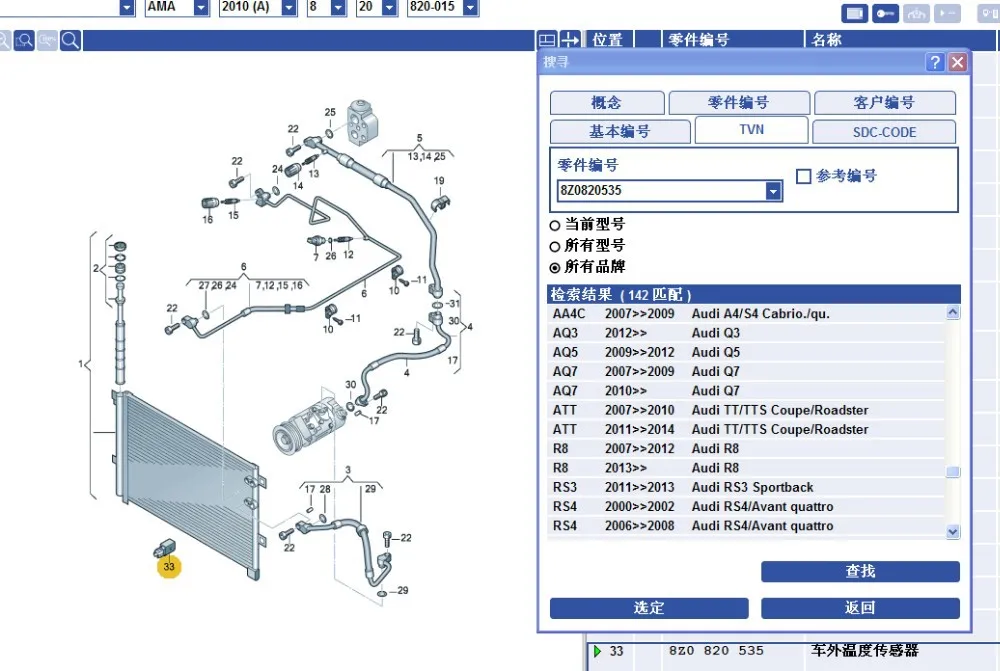Click the green arrow beside row 33

tap(598, 651)
